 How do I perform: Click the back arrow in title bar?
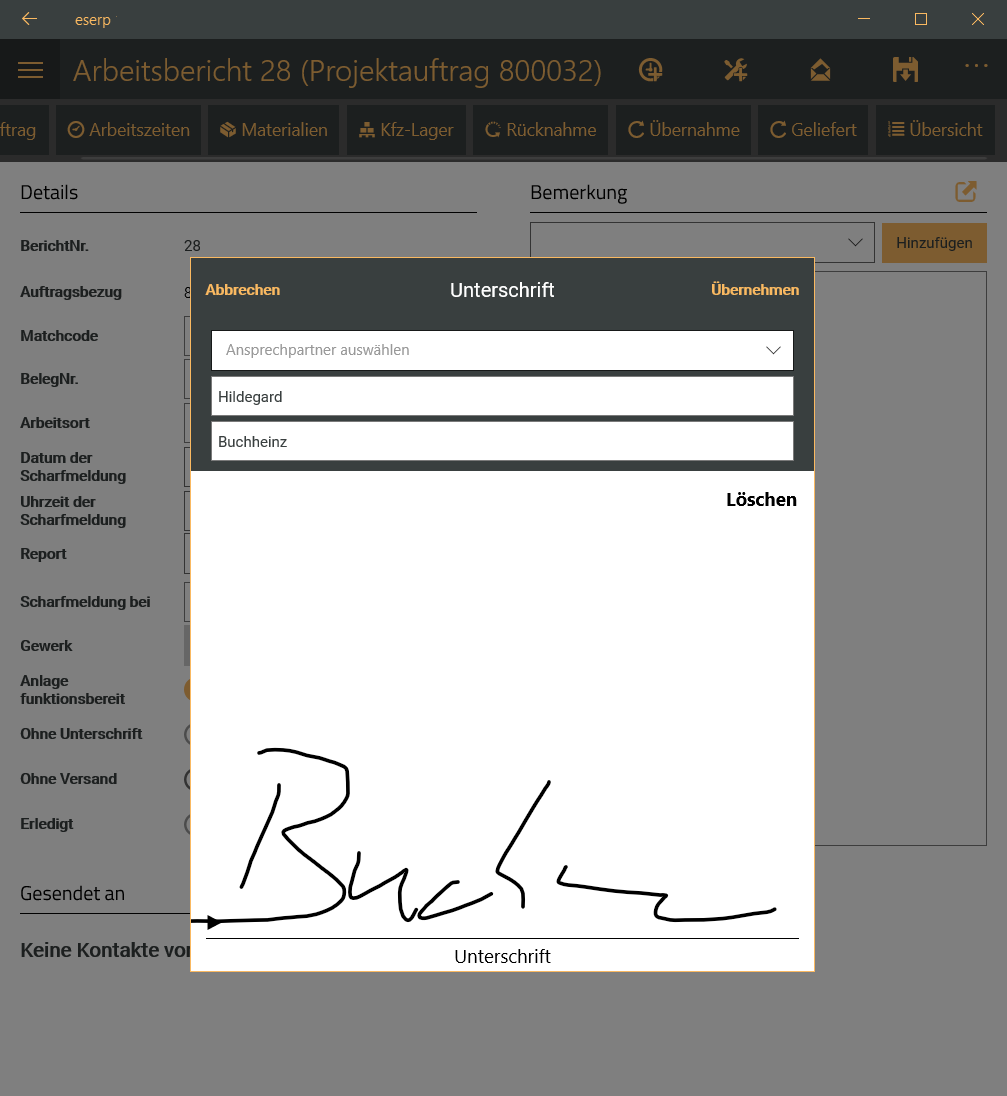29,19
